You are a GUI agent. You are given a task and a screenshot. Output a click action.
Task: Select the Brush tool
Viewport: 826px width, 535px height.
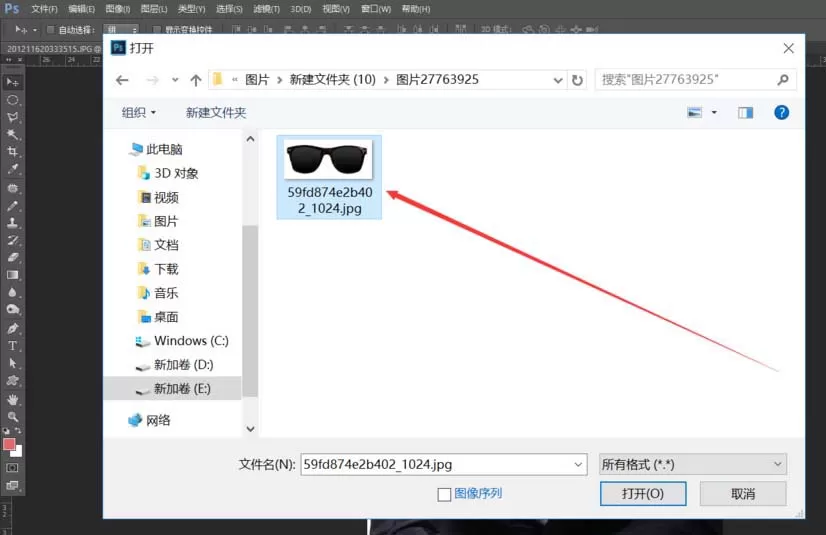pos(12,206)
